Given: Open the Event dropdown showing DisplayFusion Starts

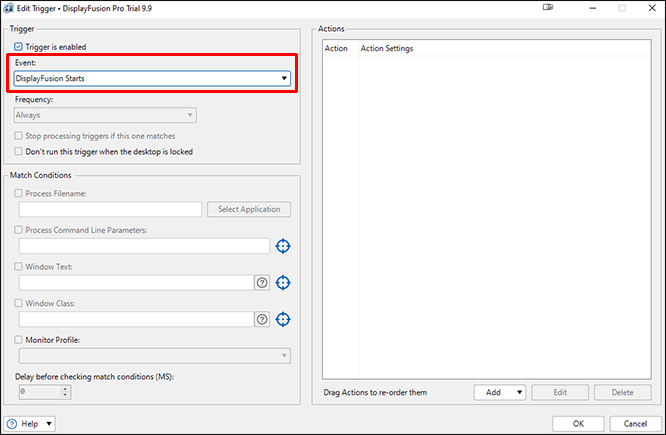Looking at the screenshot, I should (152, 78).
